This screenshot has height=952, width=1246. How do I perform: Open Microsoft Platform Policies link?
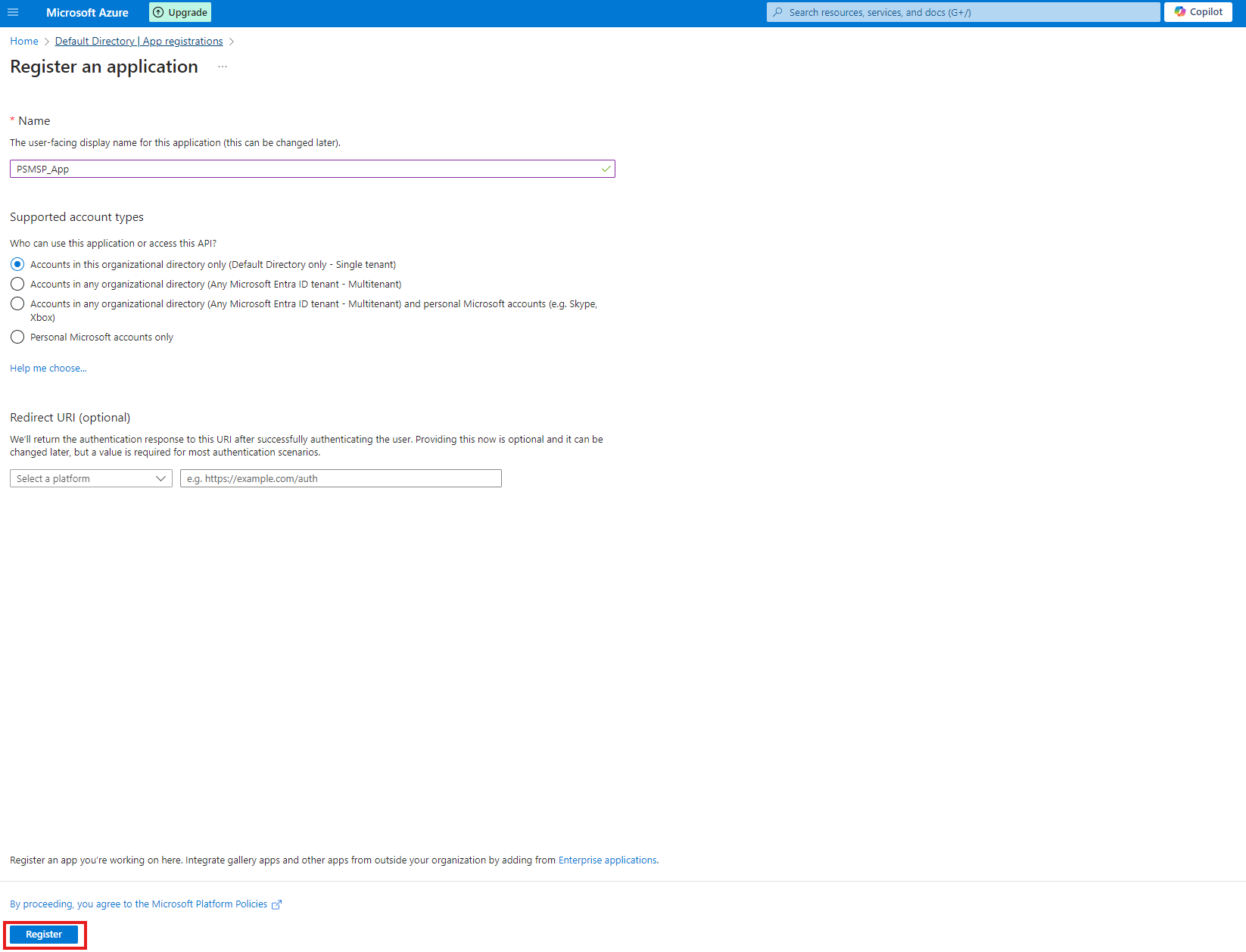[x=139, y=904]
